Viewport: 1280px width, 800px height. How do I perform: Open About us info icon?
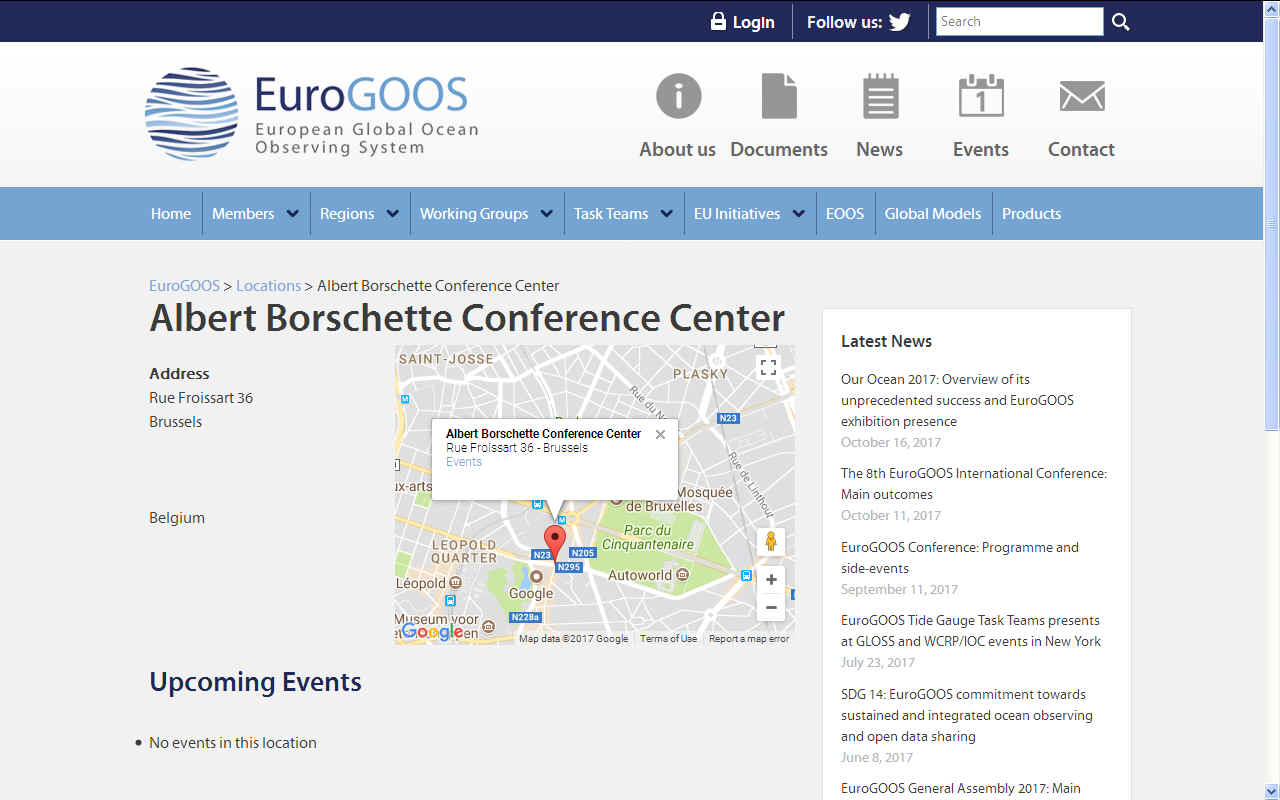click(x=678, y=97)
